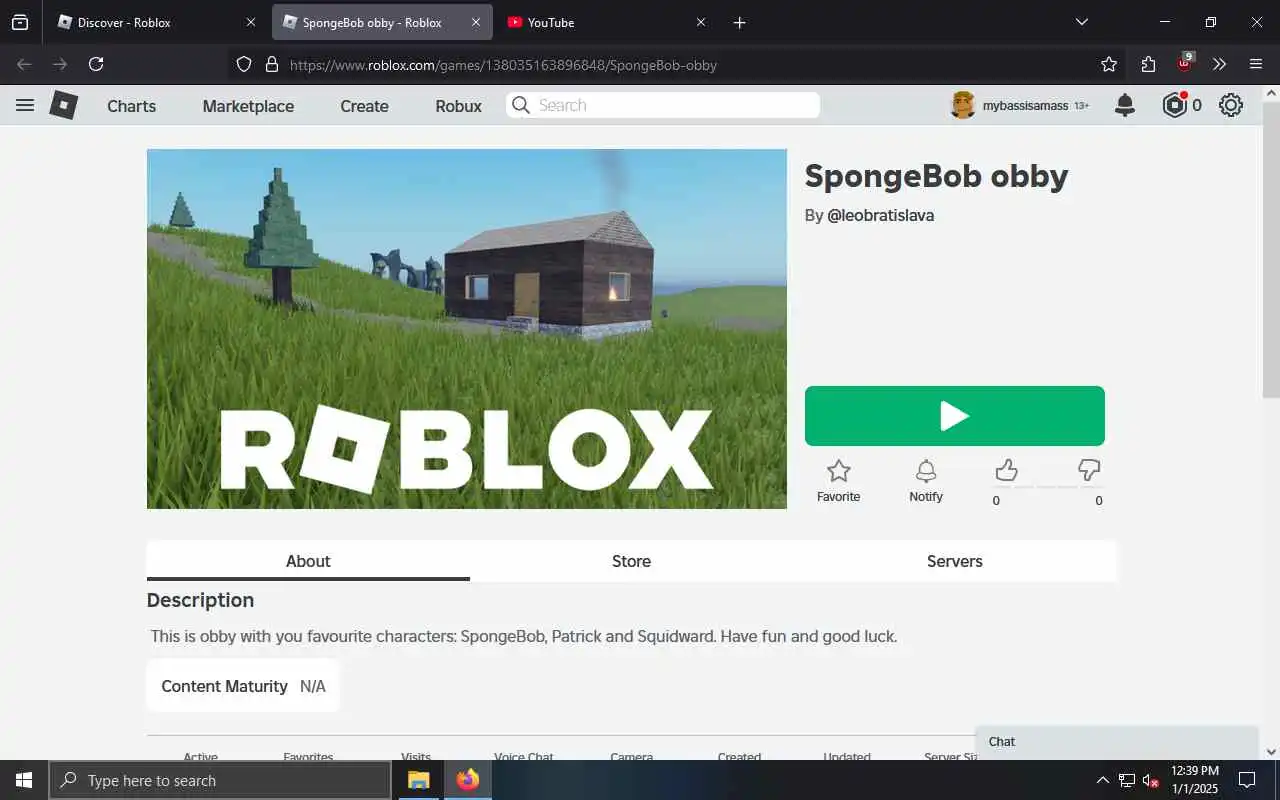Click the Content Maturity N/A label
This screenshot has height=800, width=1280.
tap(243, 686)
